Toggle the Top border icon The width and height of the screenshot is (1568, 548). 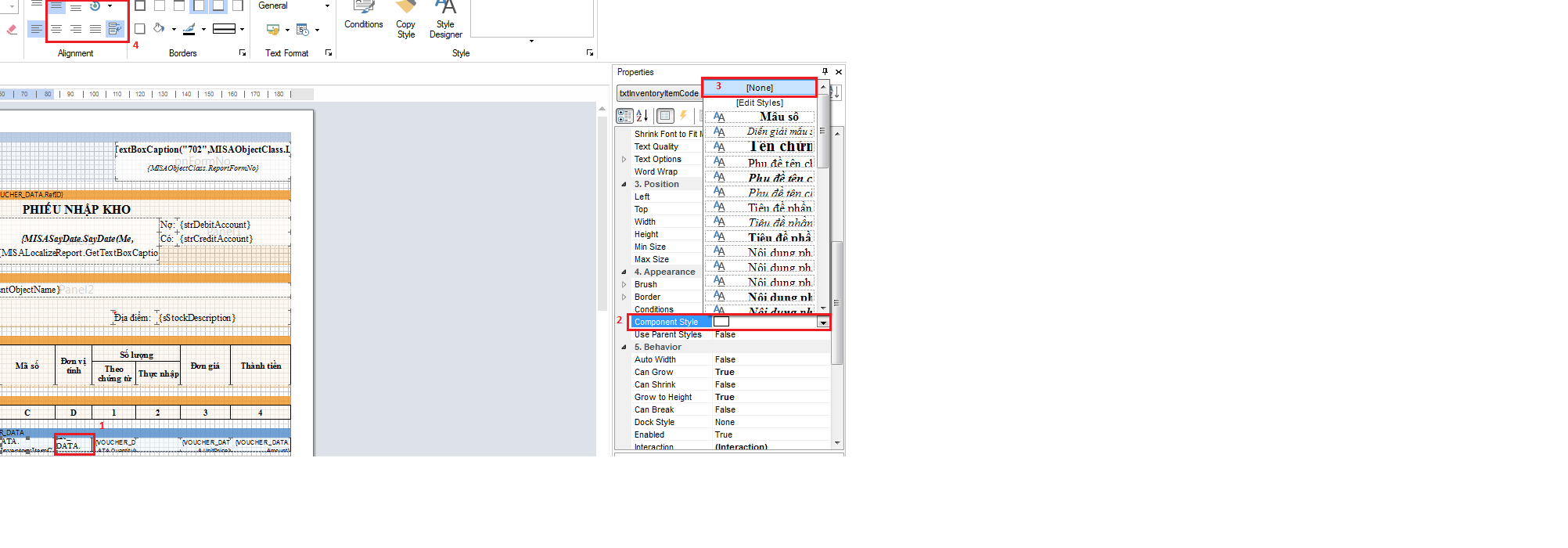[179, 6]
